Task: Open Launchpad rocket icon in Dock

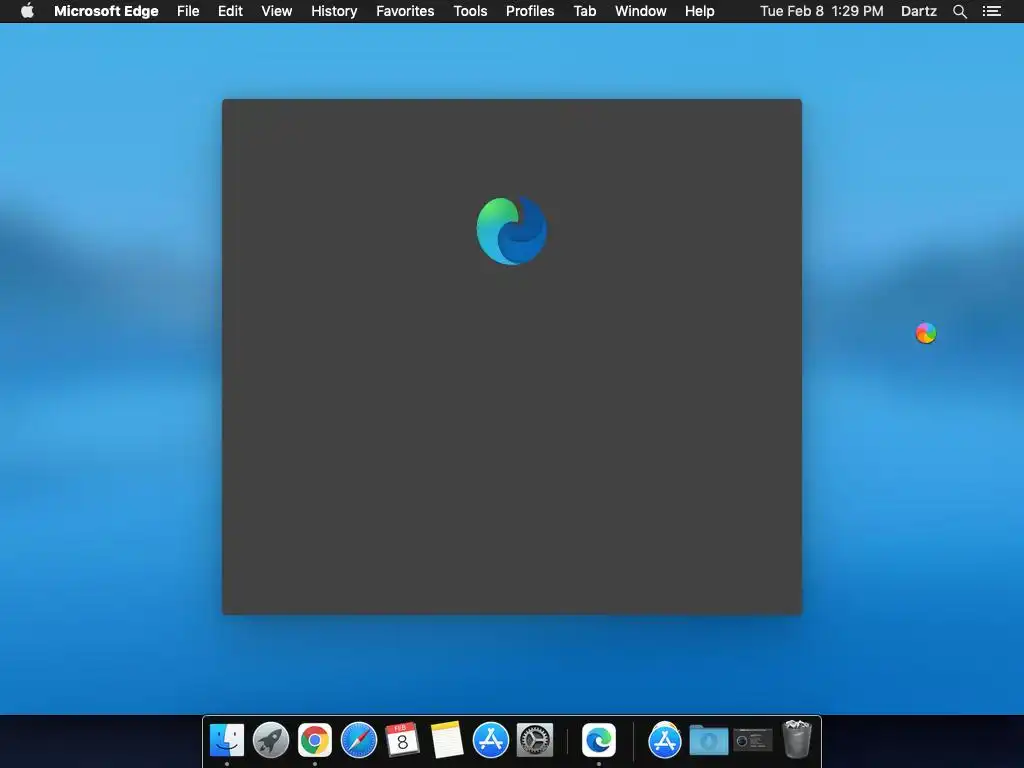Action: pos(271,740)
